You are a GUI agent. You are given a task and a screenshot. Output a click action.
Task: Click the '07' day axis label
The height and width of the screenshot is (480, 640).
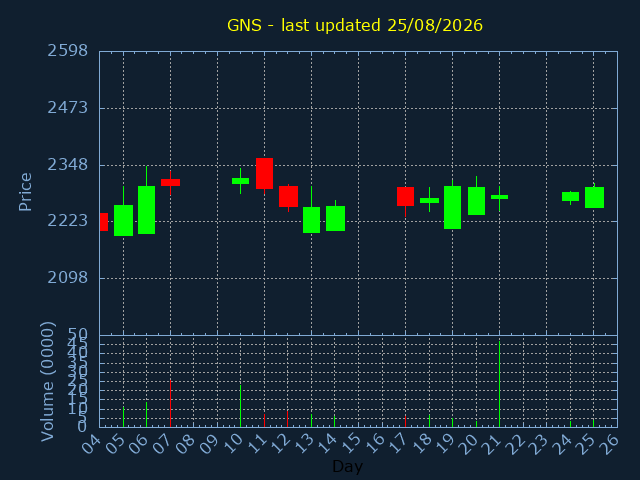[162, 444]
